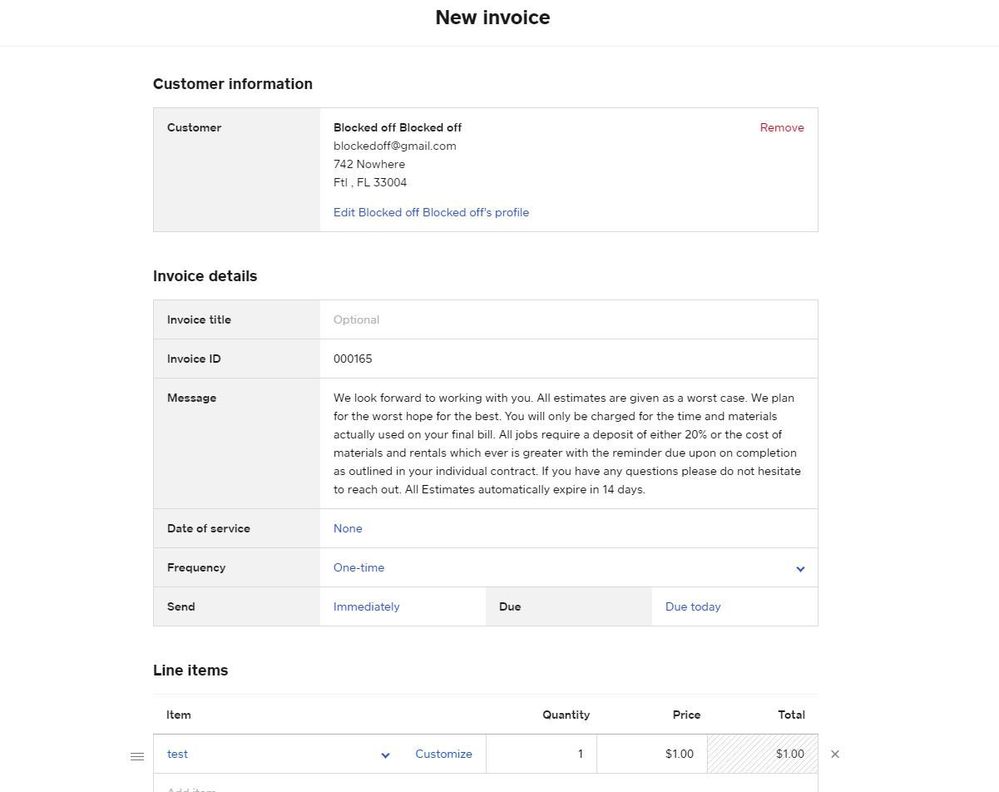Edit the $1.00 Price field
The height and width of the screenshot is (792, 999).
[x=652, y=754]
